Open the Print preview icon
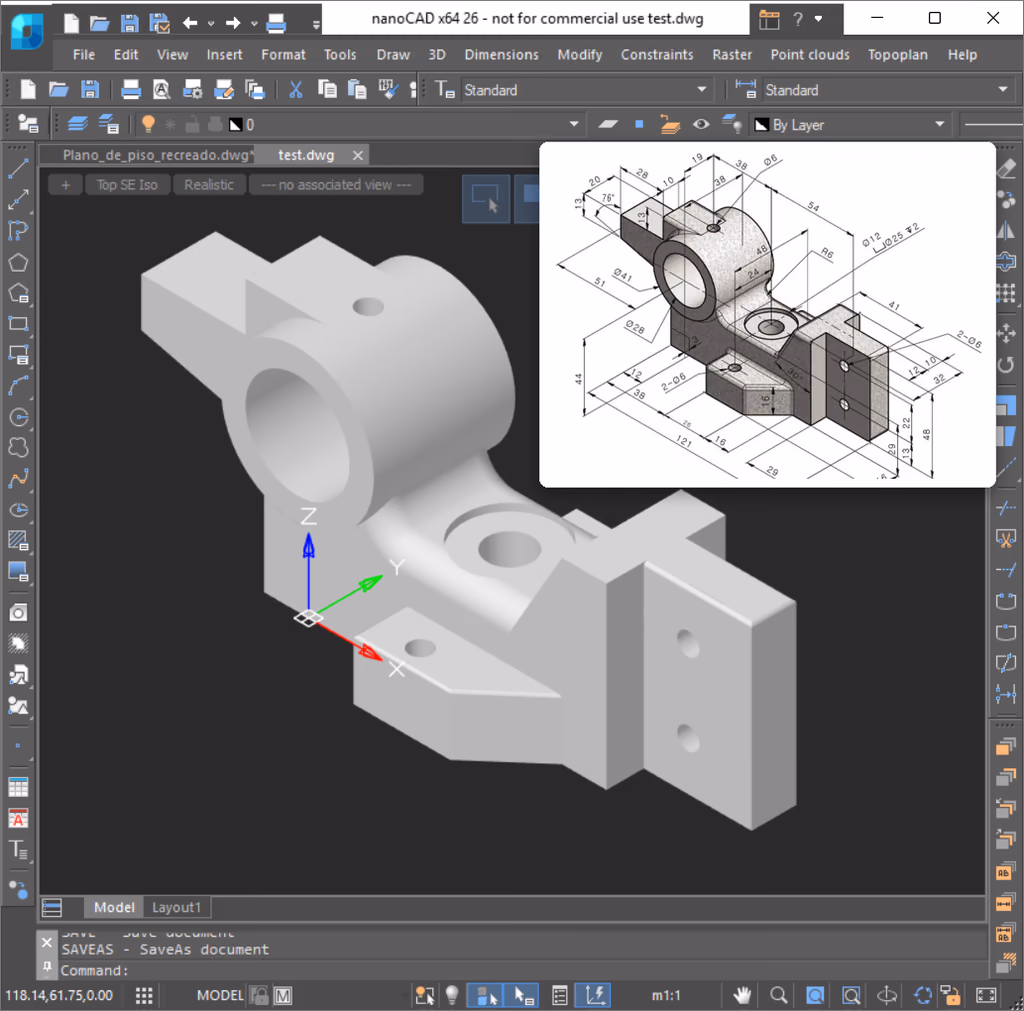This screenshot has height=1011, width=1024. [161, 89]
